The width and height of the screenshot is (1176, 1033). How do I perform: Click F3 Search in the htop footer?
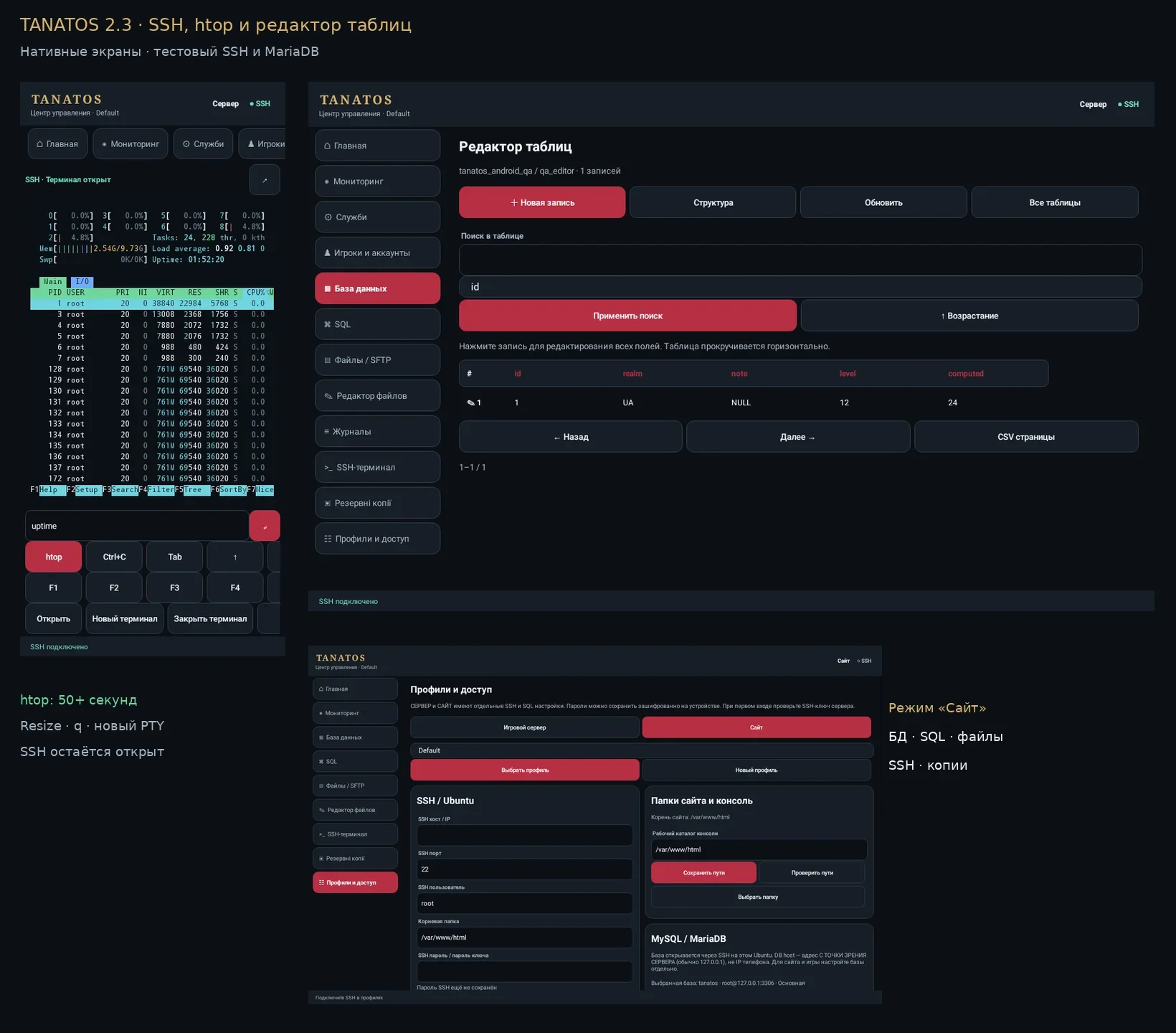pos(120,490)
